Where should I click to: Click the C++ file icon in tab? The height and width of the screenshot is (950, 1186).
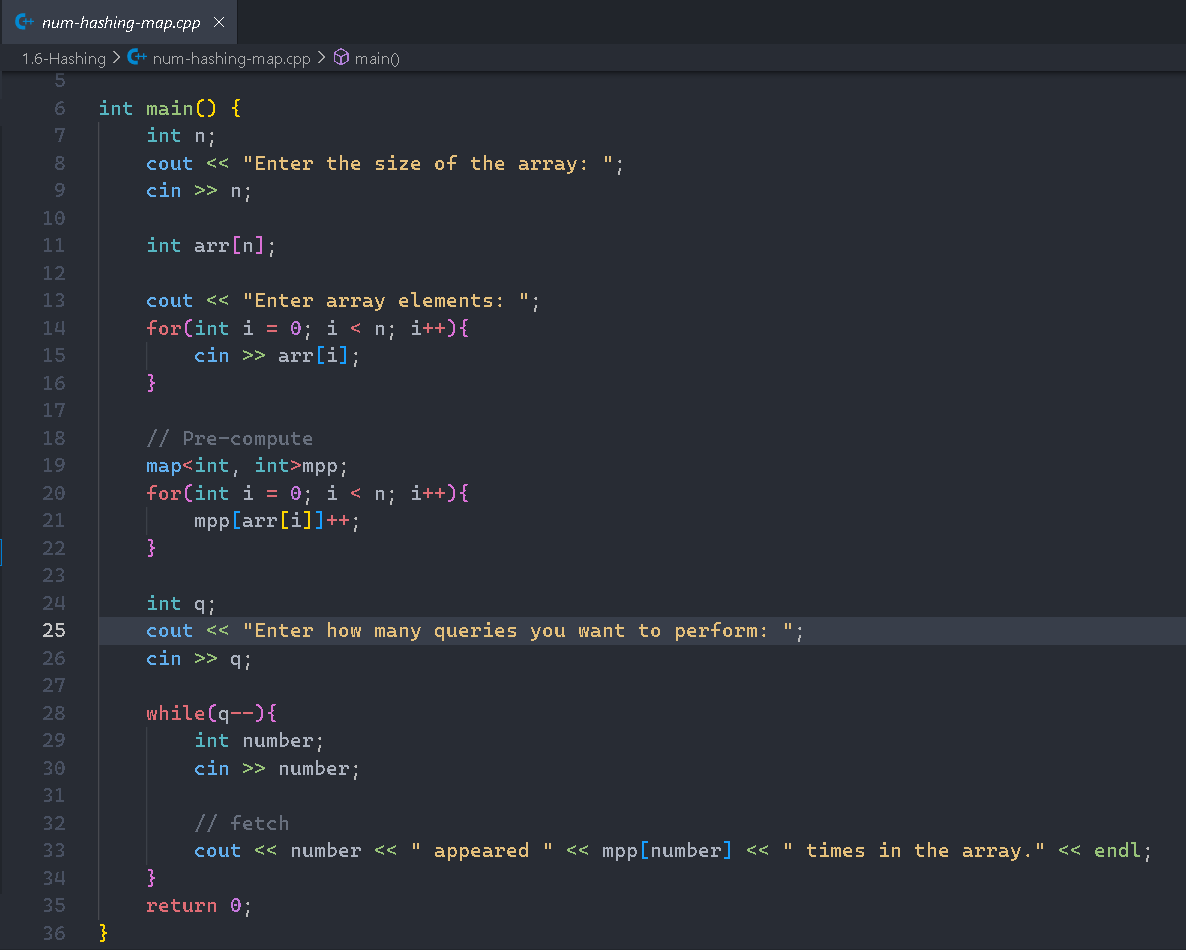pyautogui.click(x=24, y=22)
